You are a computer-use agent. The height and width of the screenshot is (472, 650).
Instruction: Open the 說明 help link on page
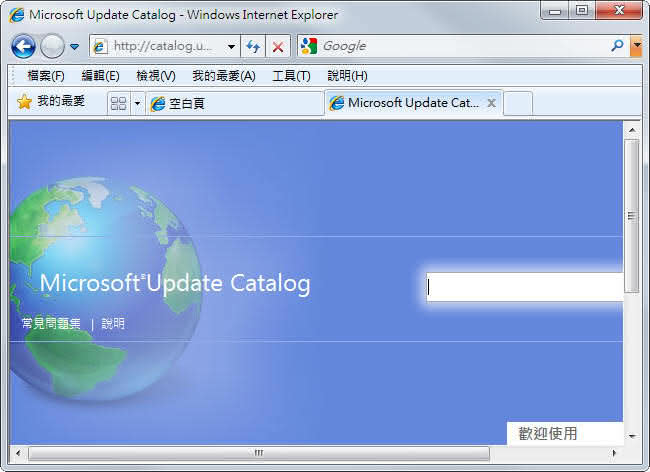coord(113,323)
